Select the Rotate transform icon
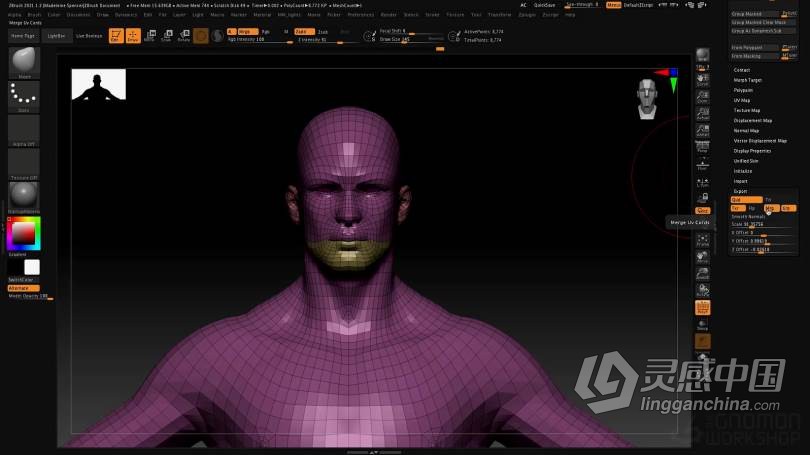 [x=184, y=36]
